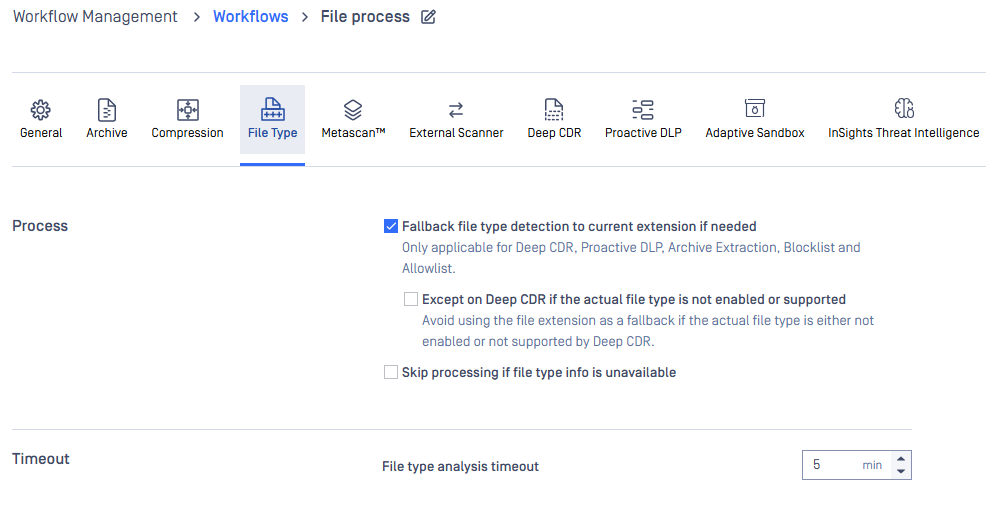The height and width of the screenshot is (509, 986).
Task: Check Skip processing if file type info unavailable
Action: [x=391, y=372]
